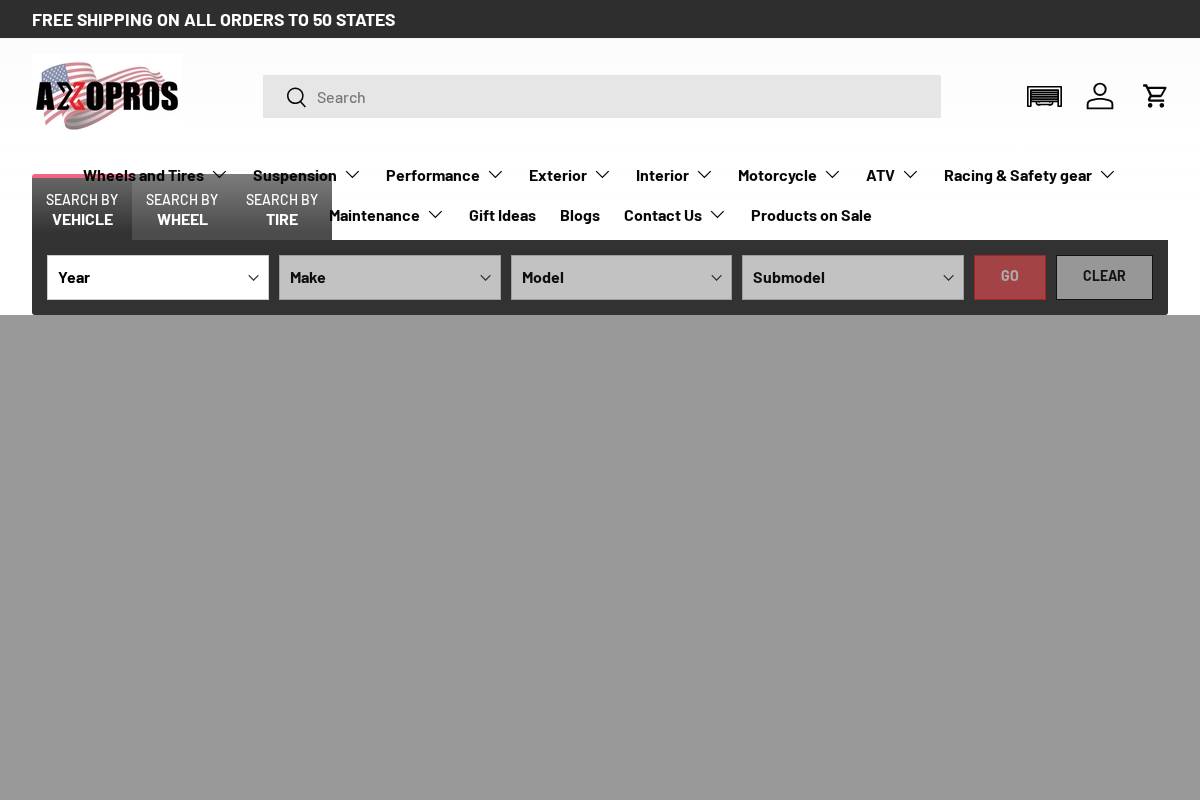The image size is (1200, 800).
Task: Select Search by Vehicle mode
Action: coord(82,210)
